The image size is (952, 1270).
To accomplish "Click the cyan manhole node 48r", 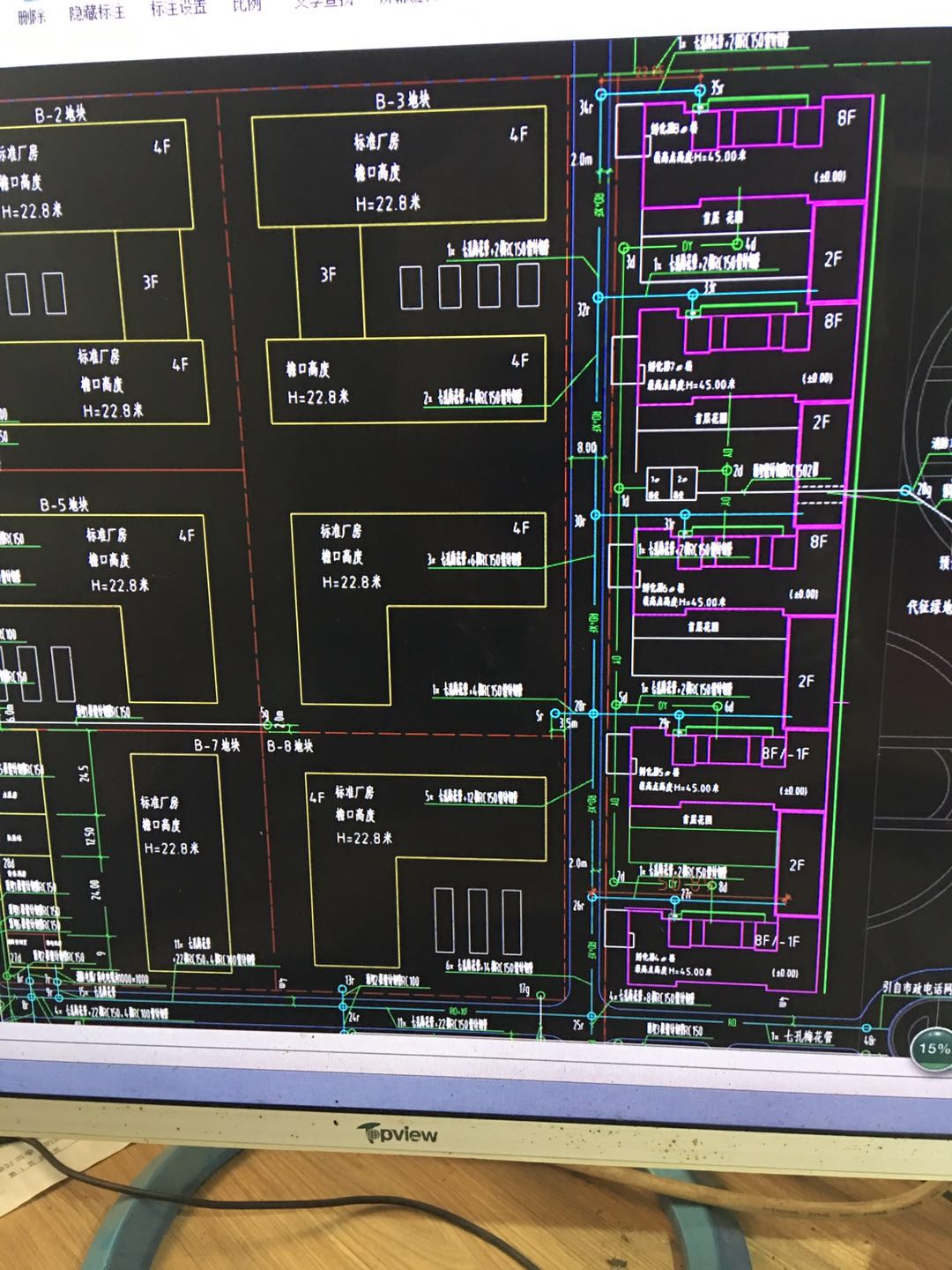I will [x=866, y=1028].
